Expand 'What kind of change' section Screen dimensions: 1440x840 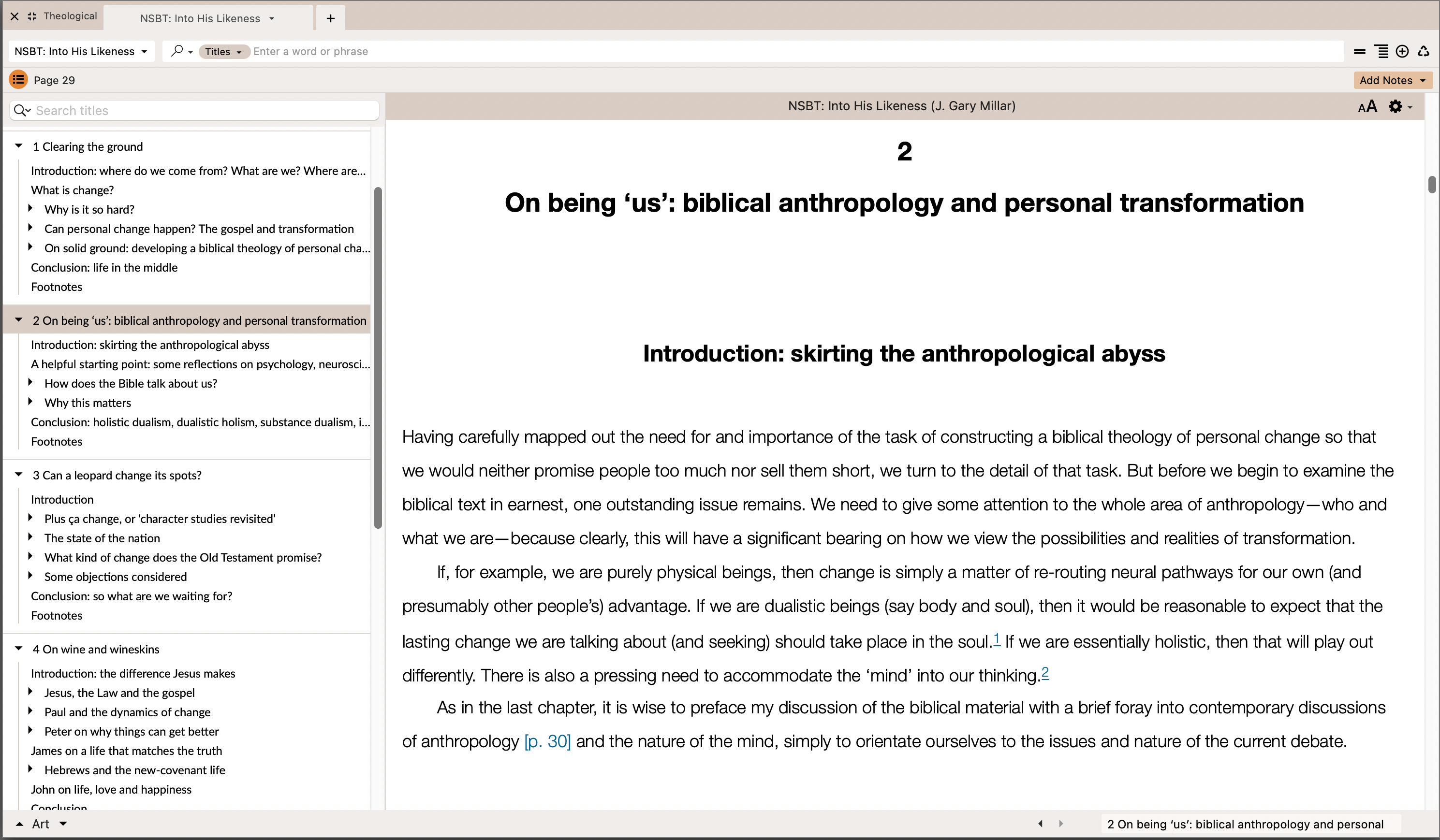coord(30,557)
